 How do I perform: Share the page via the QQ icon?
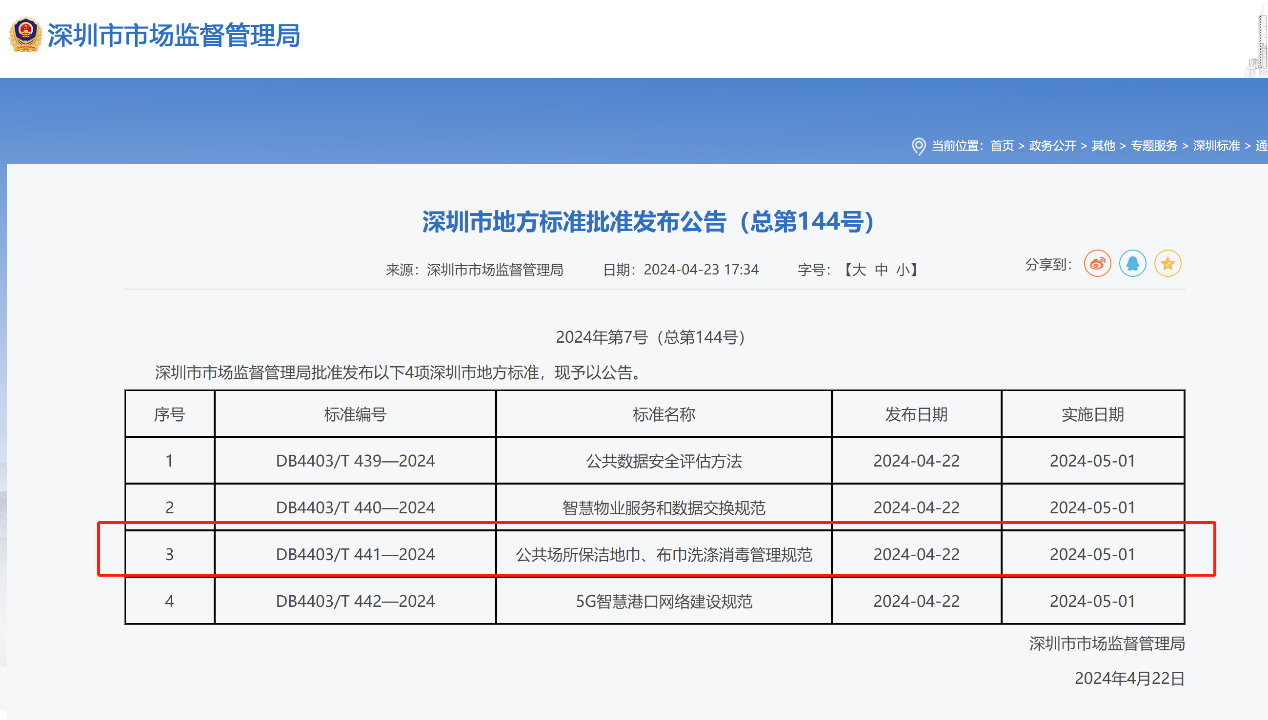tap(1133, 264)
